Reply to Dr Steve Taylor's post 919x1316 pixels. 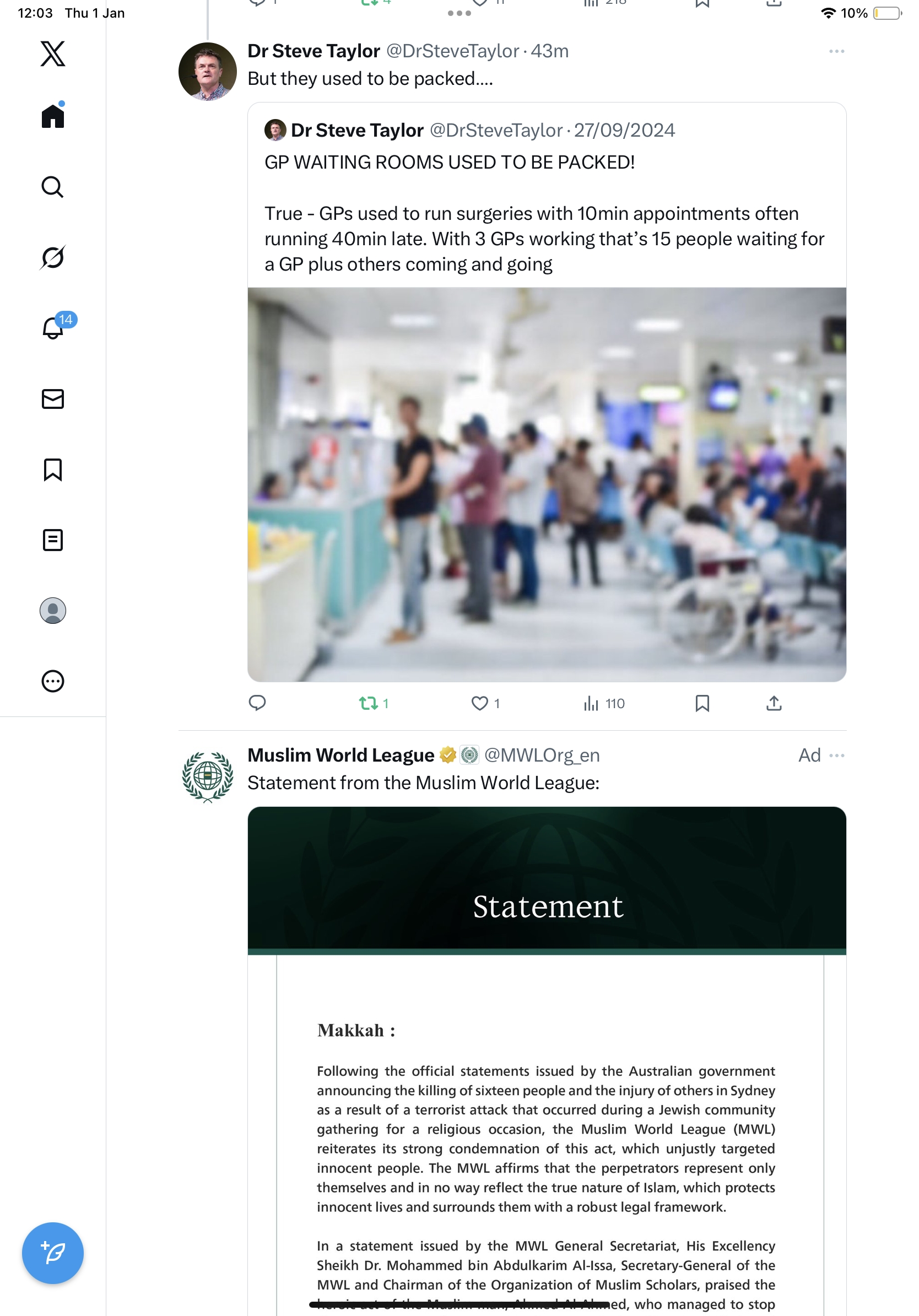pos(257,703)
